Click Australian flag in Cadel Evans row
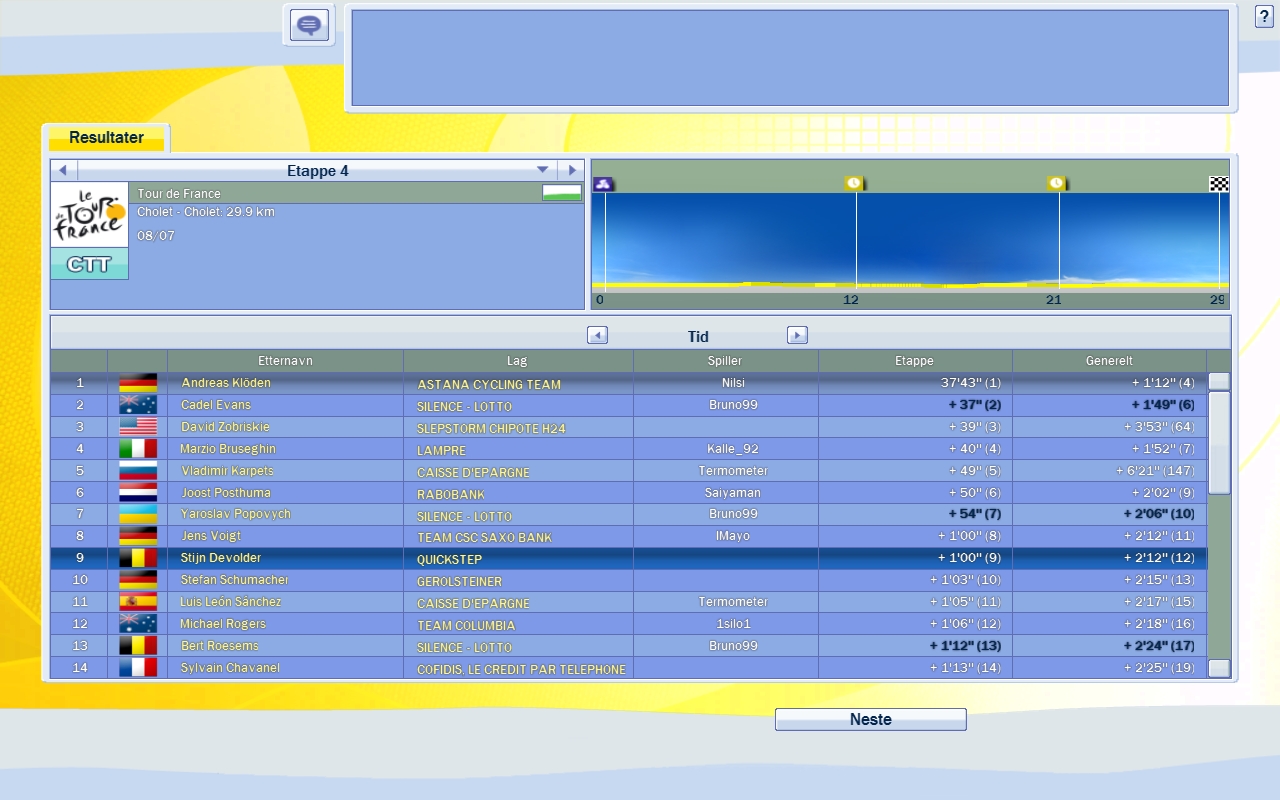 coord(138,405)
